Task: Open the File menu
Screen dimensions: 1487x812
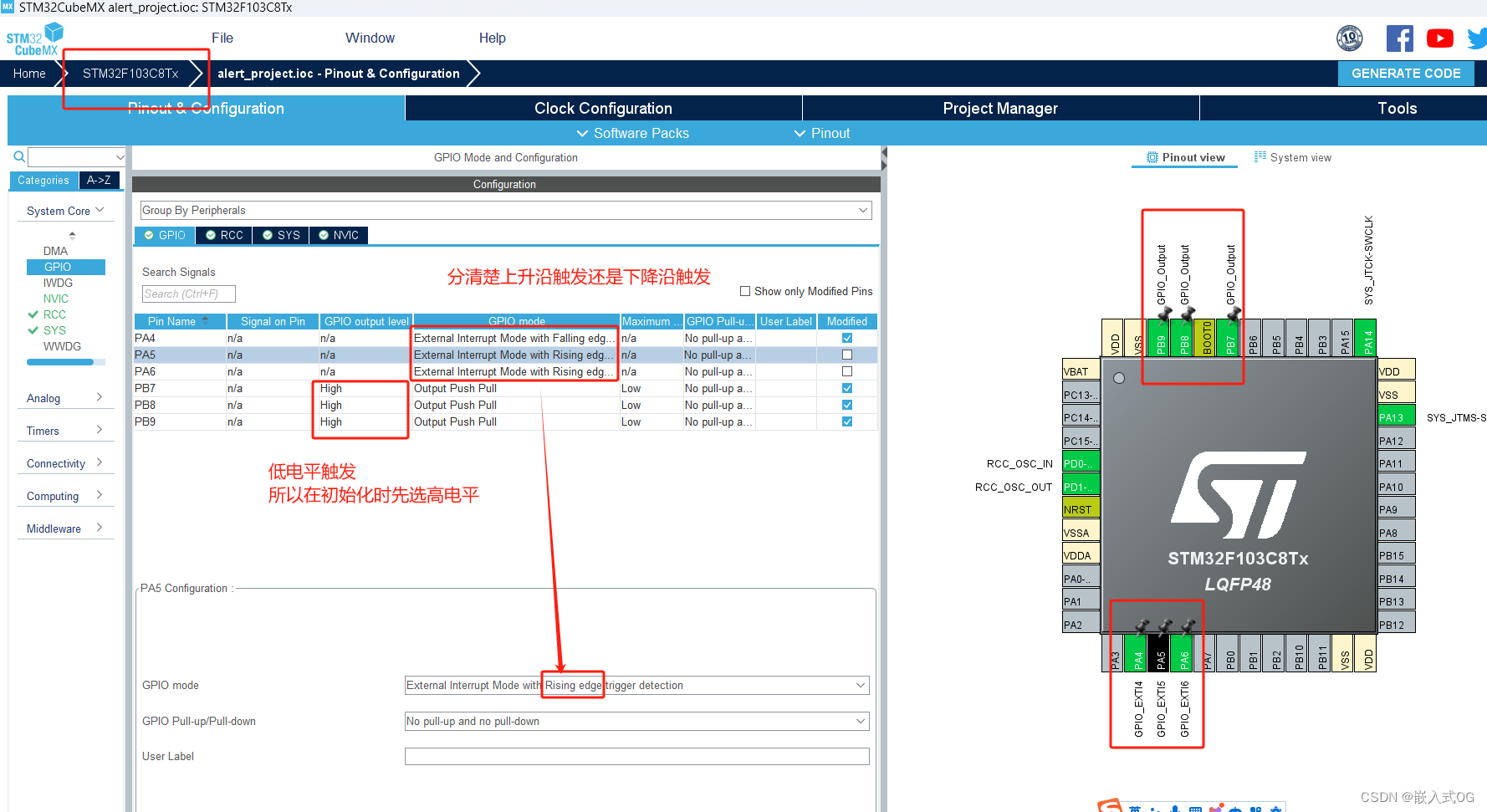Action: (x=222, y=38)
